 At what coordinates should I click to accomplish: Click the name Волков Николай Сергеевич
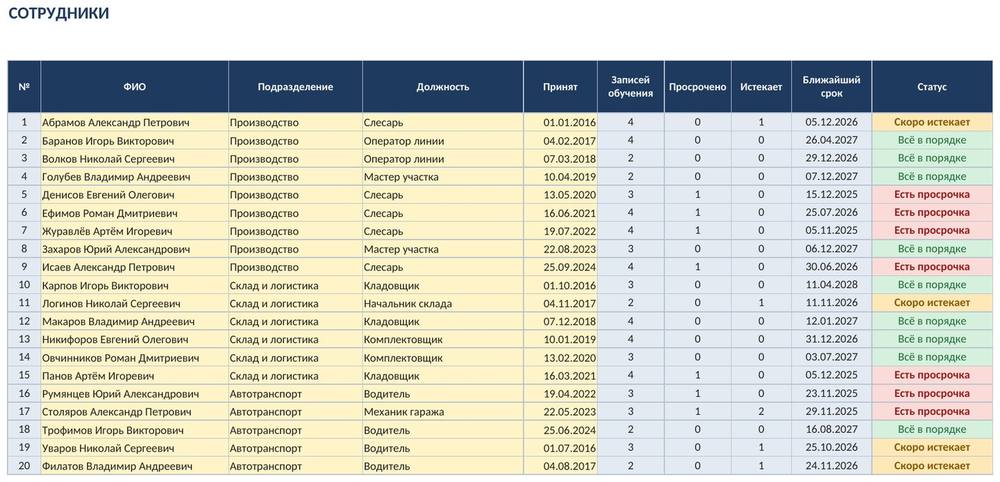click(108, 159)
